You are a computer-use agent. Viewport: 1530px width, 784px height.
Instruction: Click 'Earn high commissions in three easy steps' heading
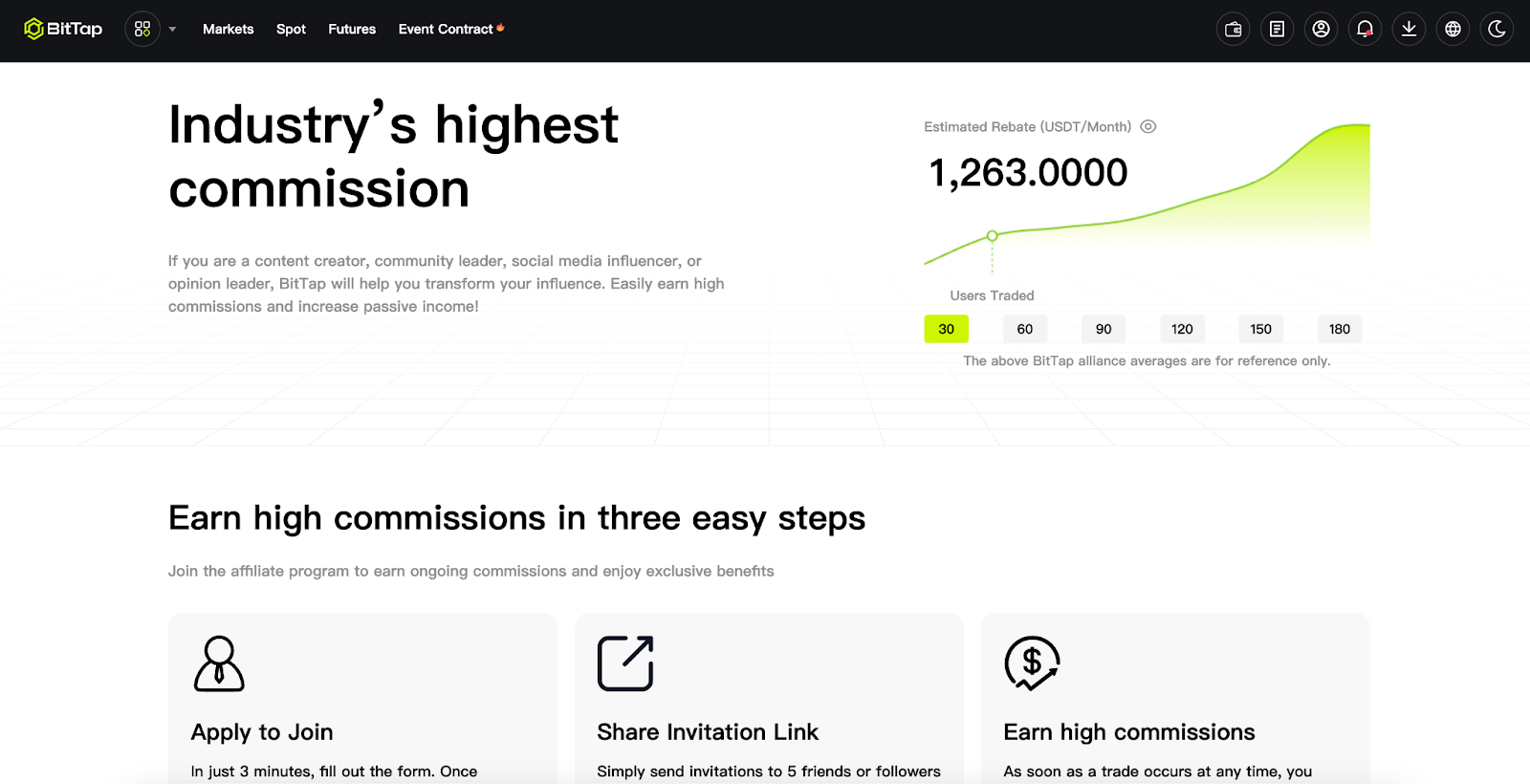pyautogui.click(x=516, y=518)
